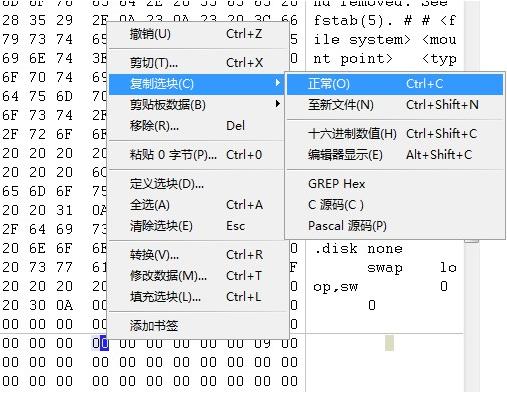Click 'op,sw' in text column
The width and height of the screenshot is (507, 394).
click(335, 287)
